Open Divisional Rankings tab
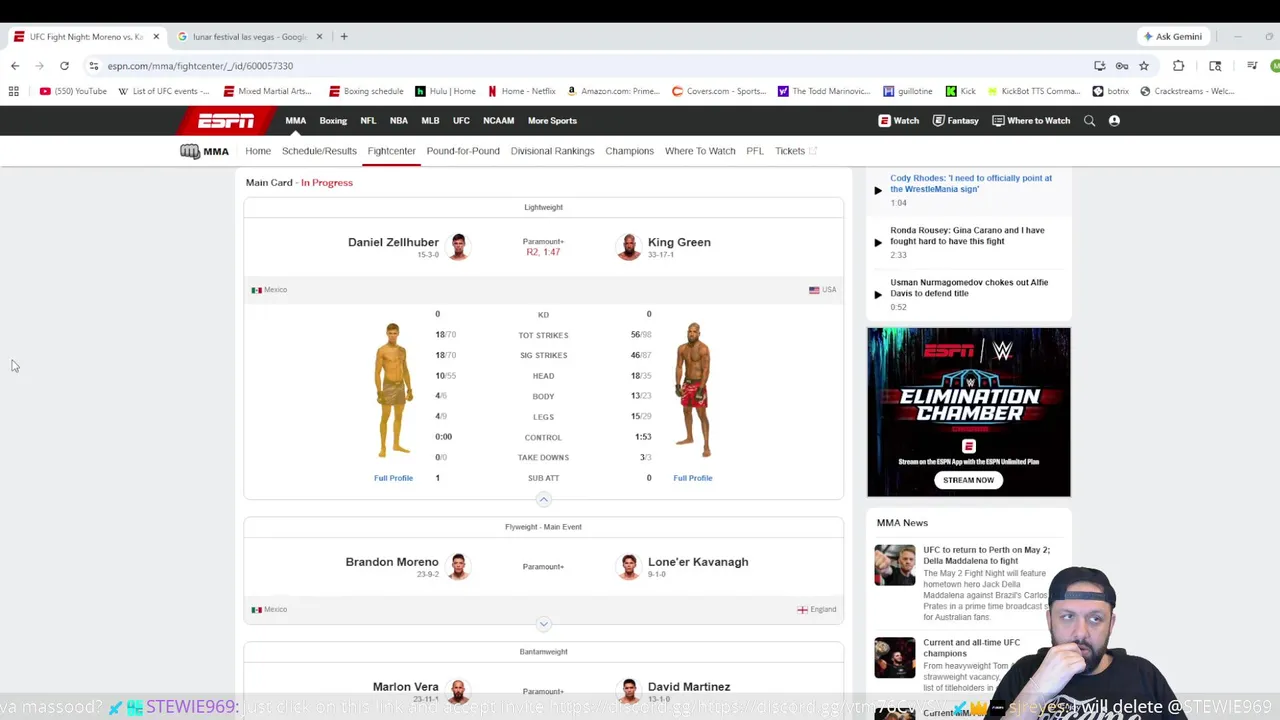1280x720 pixels. 552,151
